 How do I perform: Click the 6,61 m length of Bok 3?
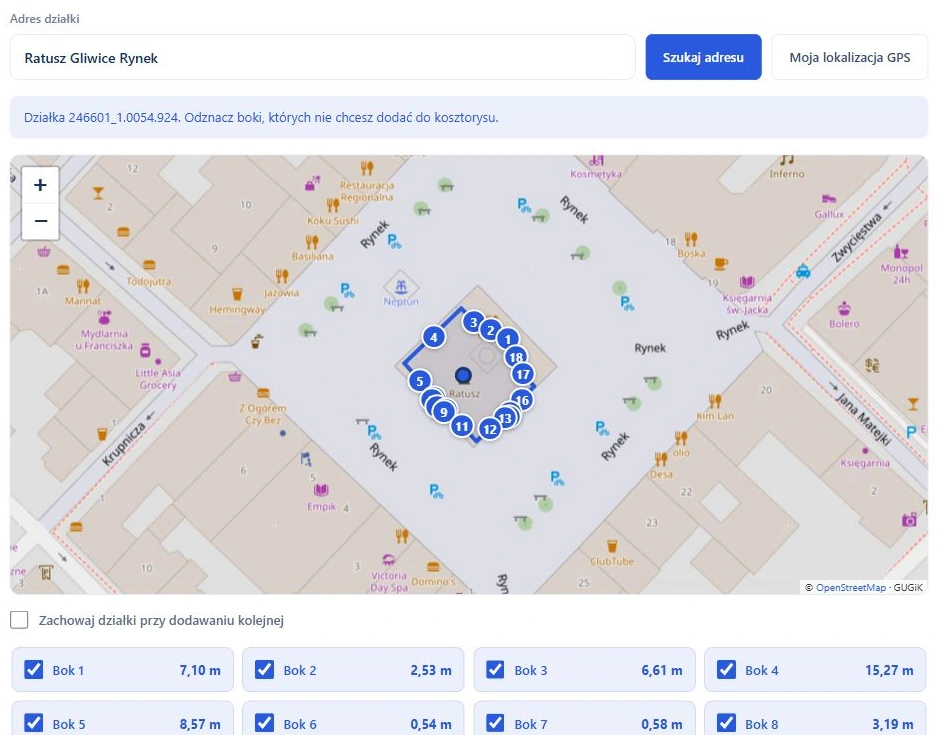(662, 670)
